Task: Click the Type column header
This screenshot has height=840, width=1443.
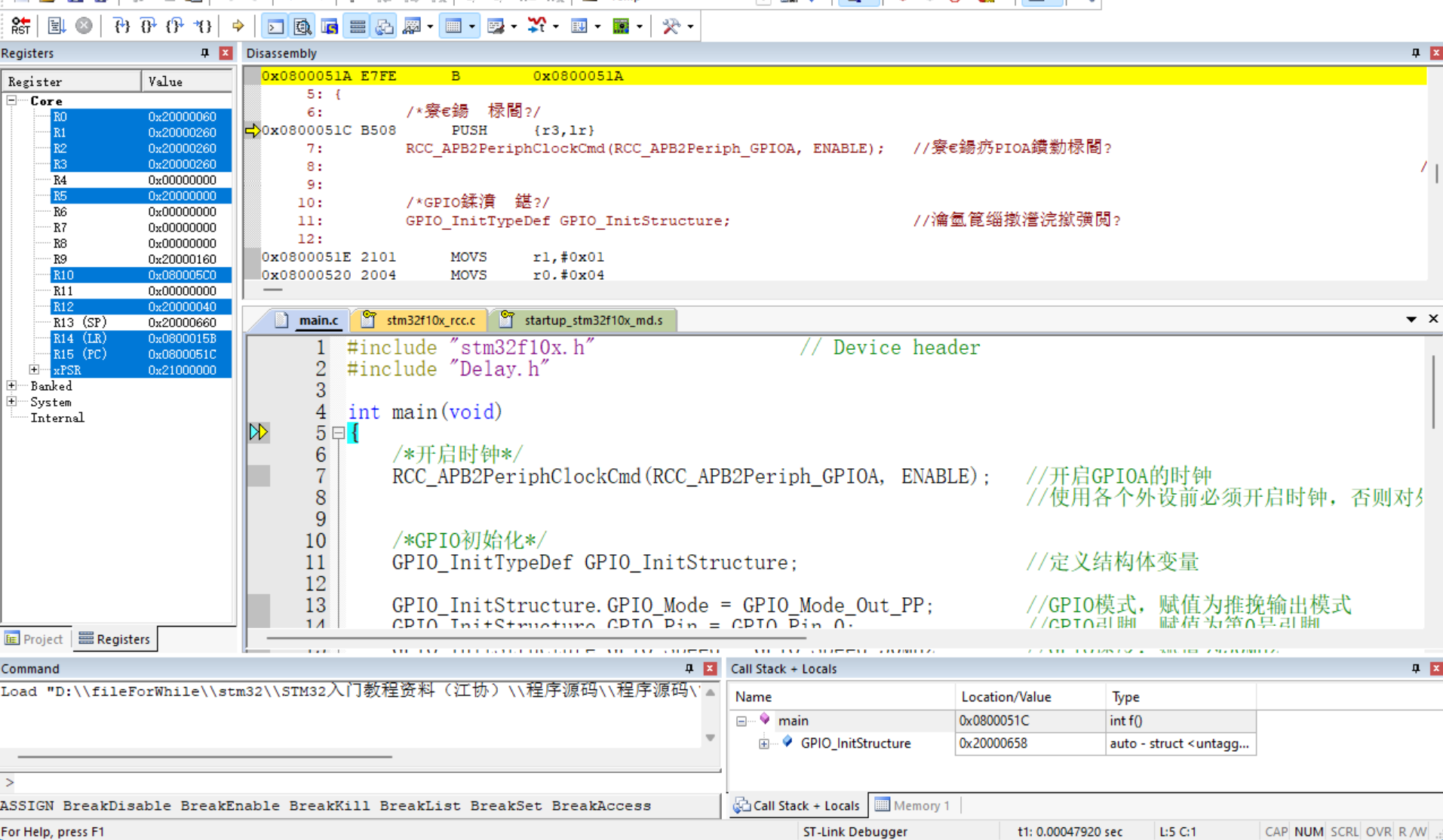Action: [1180, 697]
